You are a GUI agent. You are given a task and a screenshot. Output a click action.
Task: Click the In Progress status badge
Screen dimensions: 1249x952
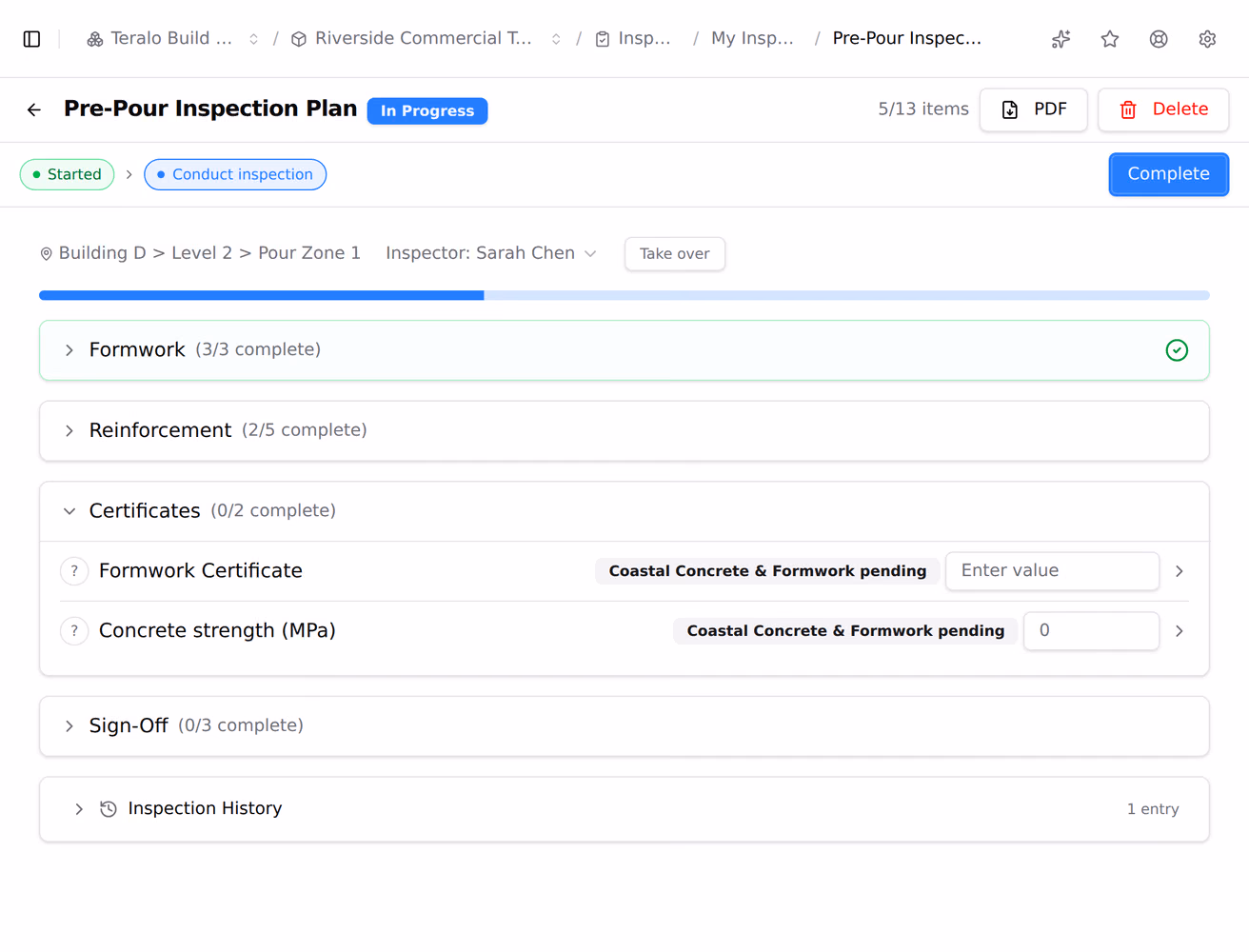[x=427, y=111]
